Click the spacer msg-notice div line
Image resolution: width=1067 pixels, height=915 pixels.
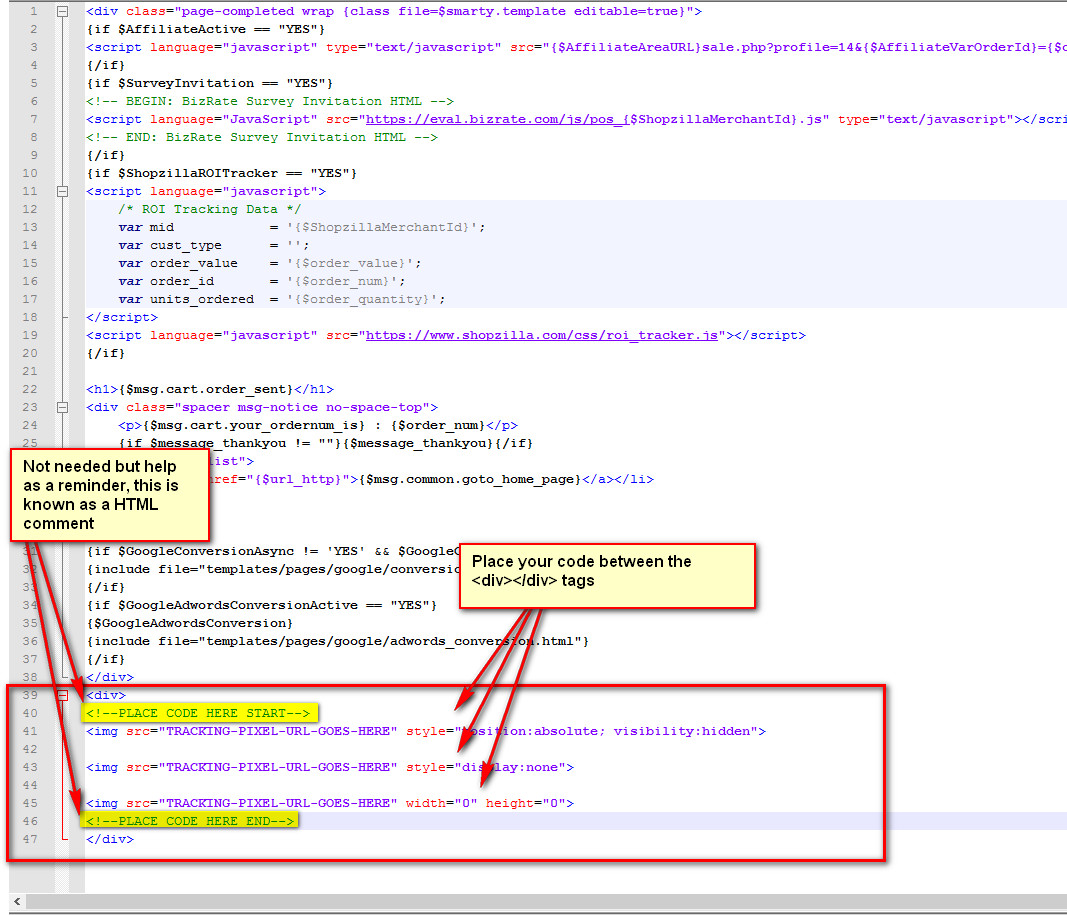(262, 407)
